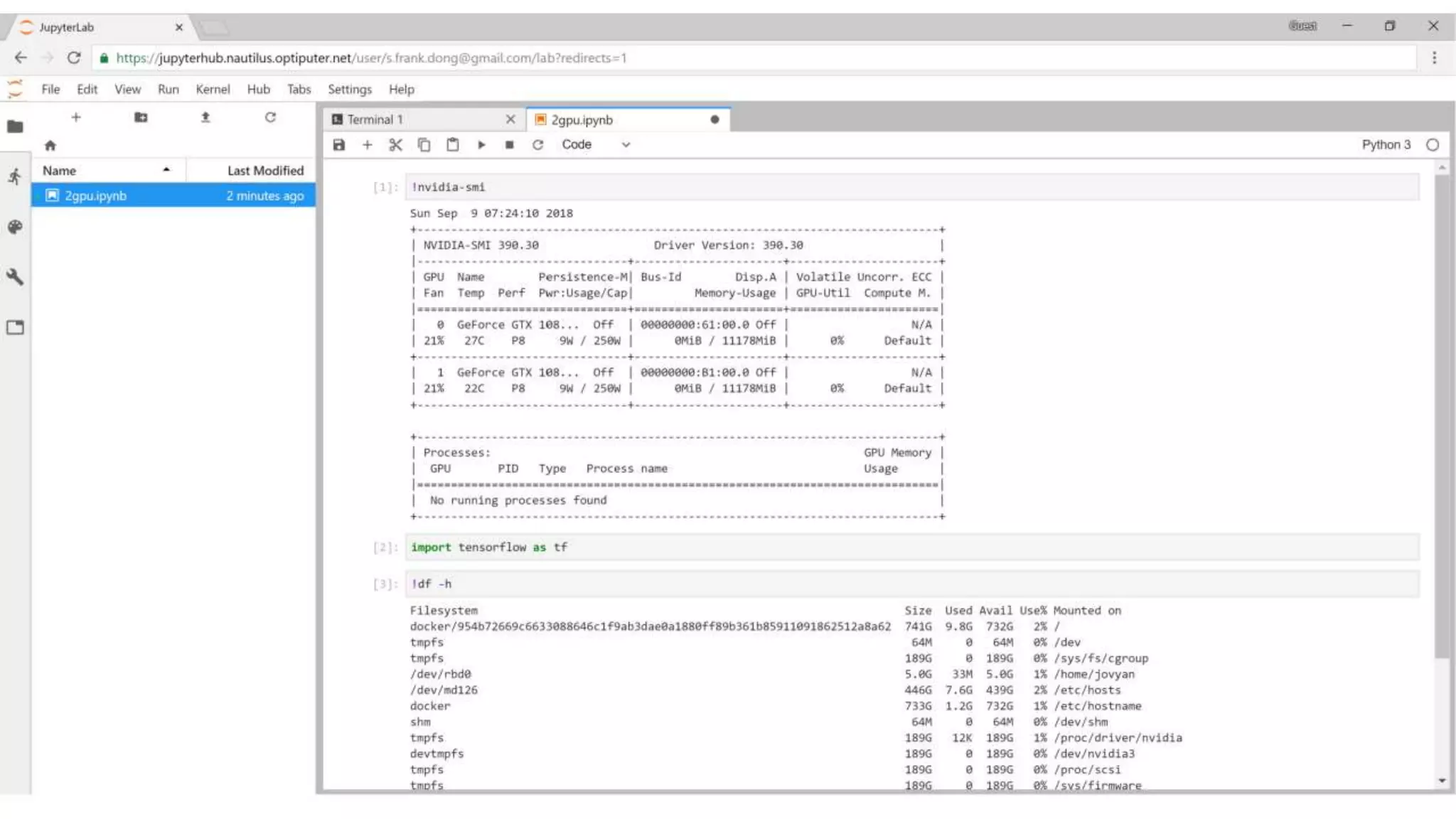Cut selected cell with the scissors icon
Image resolution: width=1456 pixels, height=819 pixels.
(395, 145)
